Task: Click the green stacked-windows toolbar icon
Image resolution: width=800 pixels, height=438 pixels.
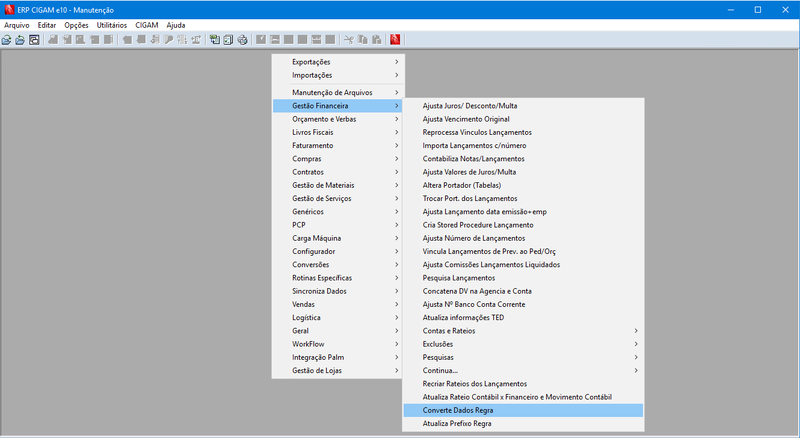Action: pos(215,39)
